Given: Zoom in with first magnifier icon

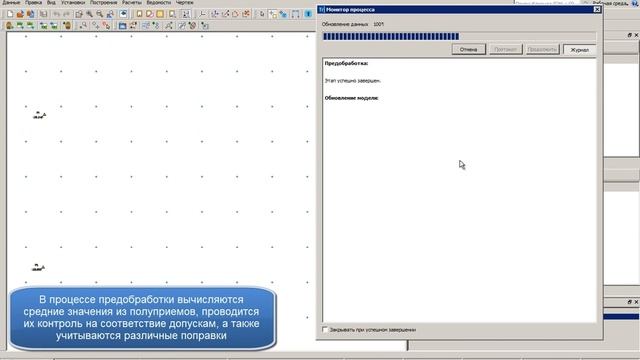Looking at the screenshot, I should 89,14.
